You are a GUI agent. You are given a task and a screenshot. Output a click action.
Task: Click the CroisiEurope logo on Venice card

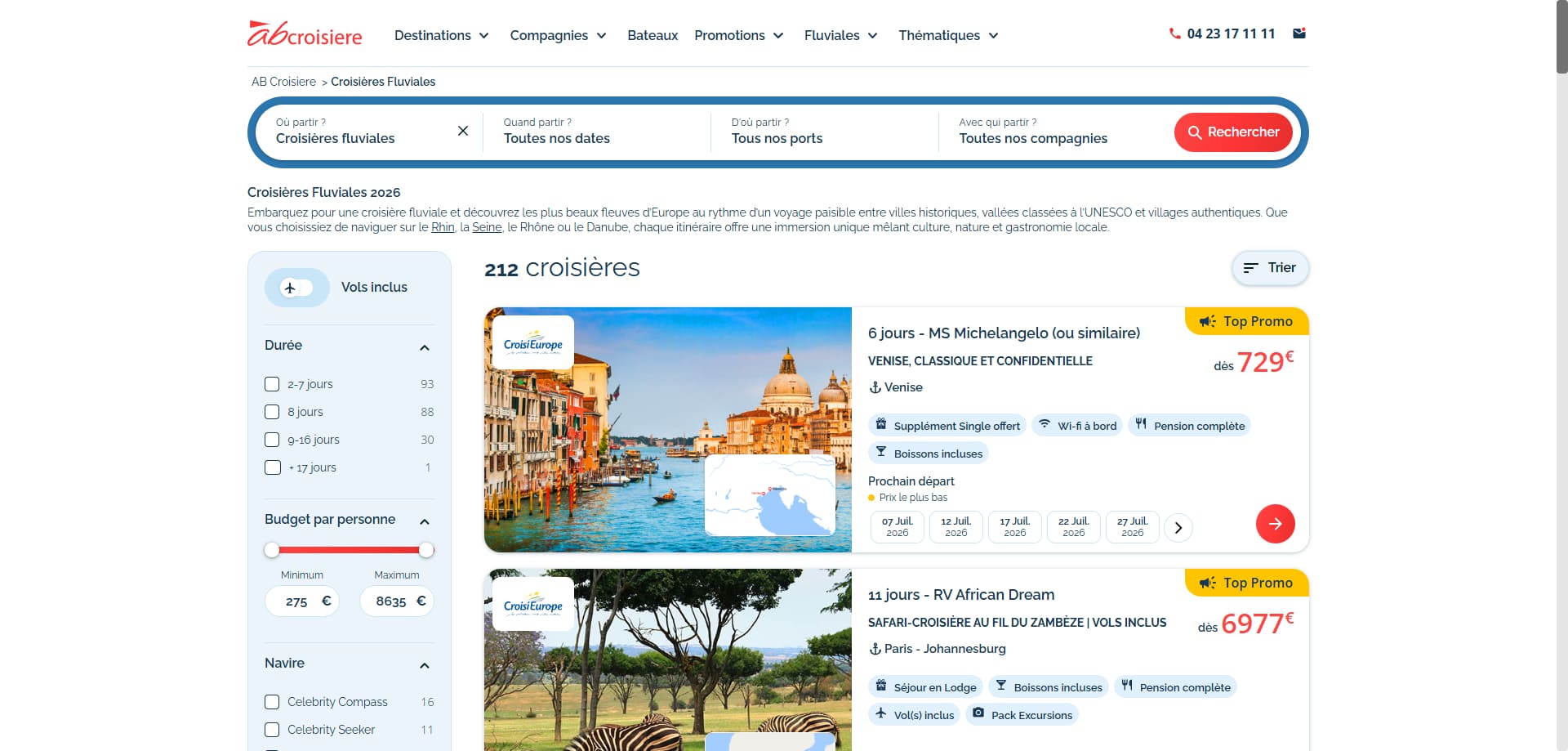pos(533,342)
